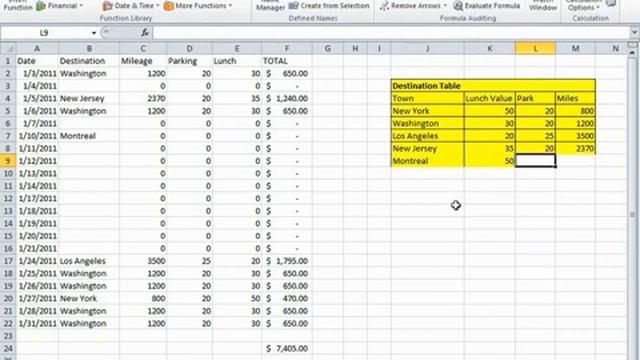
Task: Click the fx Insert Function icon
Action: tap(145, 33)
